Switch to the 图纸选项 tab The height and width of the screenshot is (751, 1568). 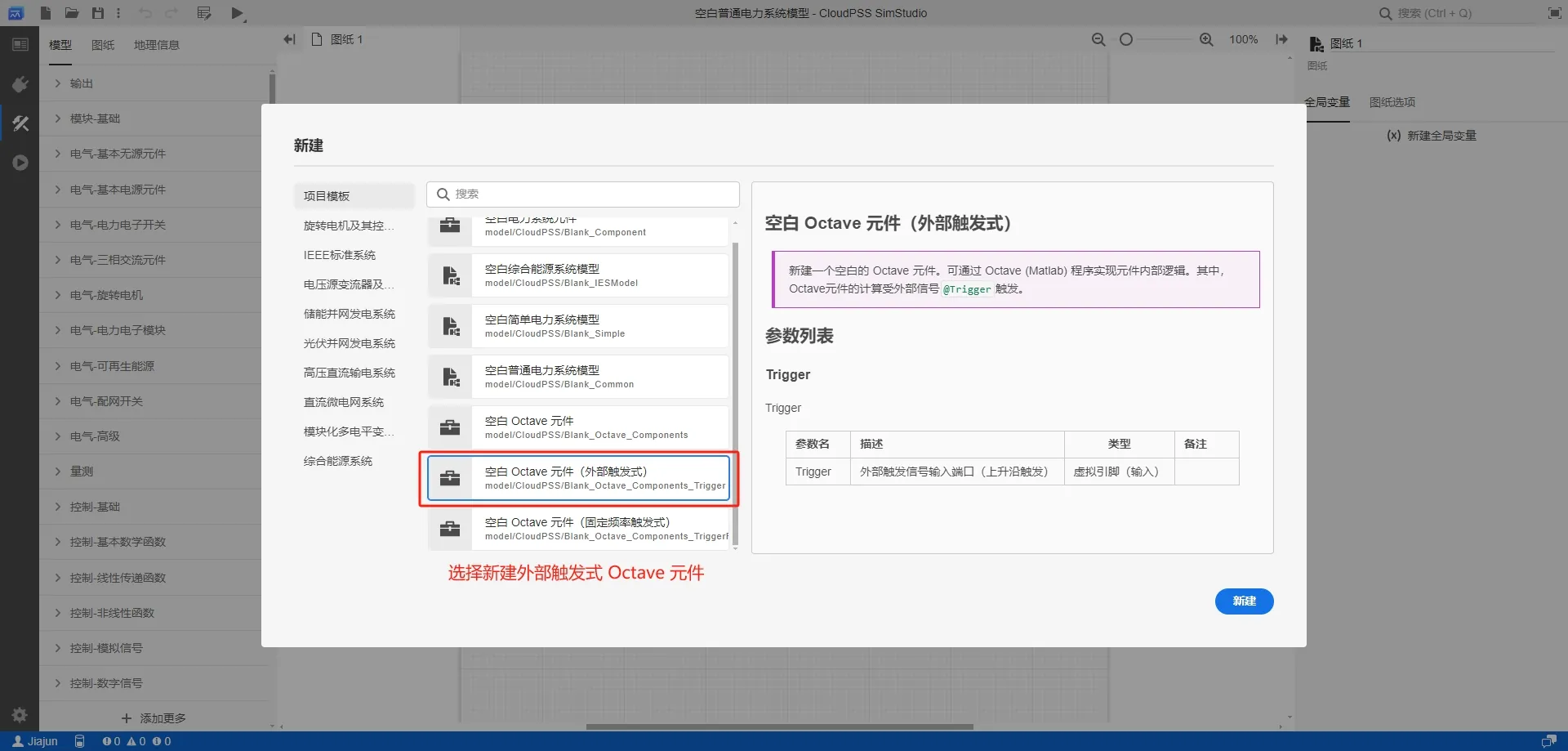pyautogui.click(x=1392, y=102)
